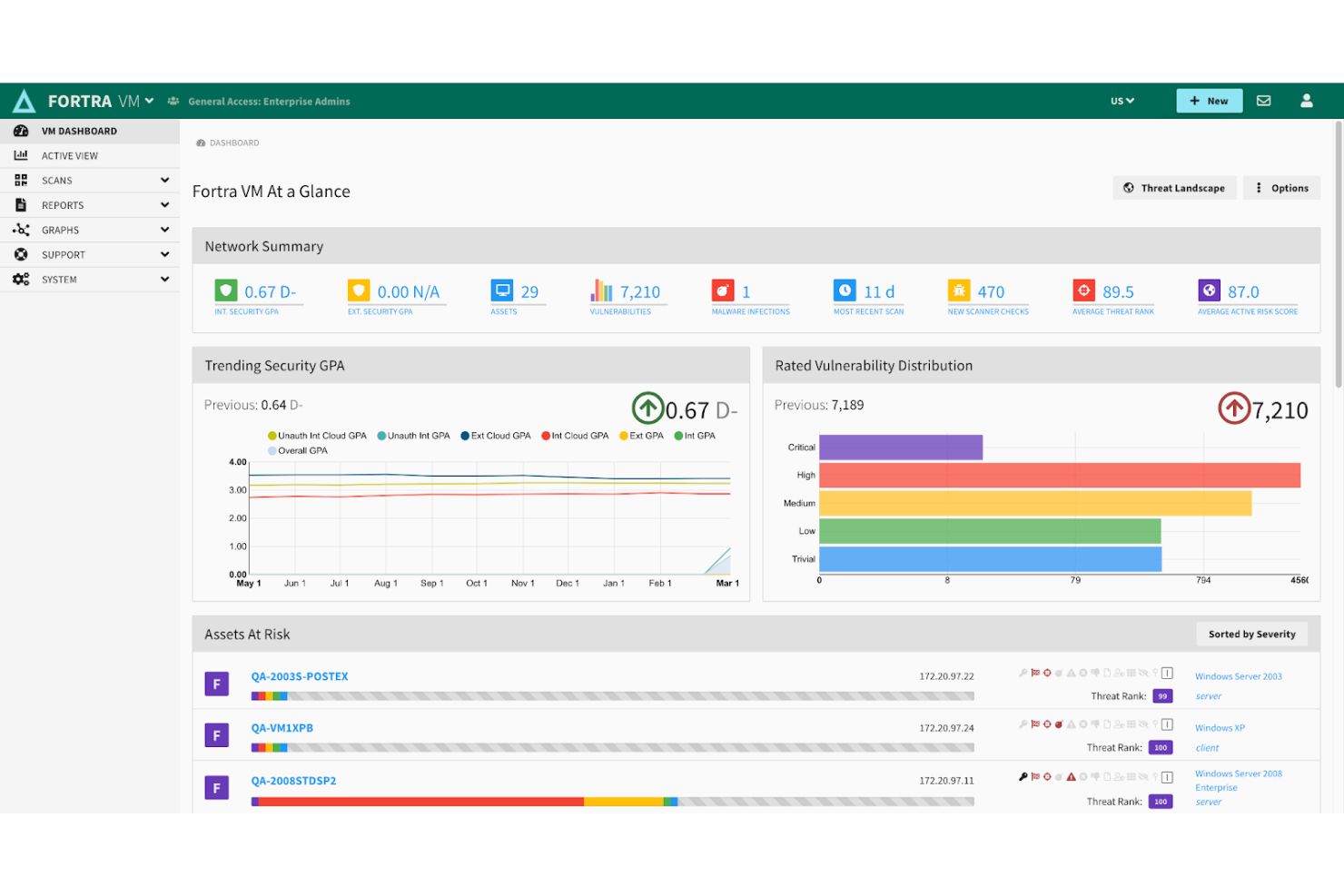
Task: Open the user profile icon
Action: pos(1306,101)
